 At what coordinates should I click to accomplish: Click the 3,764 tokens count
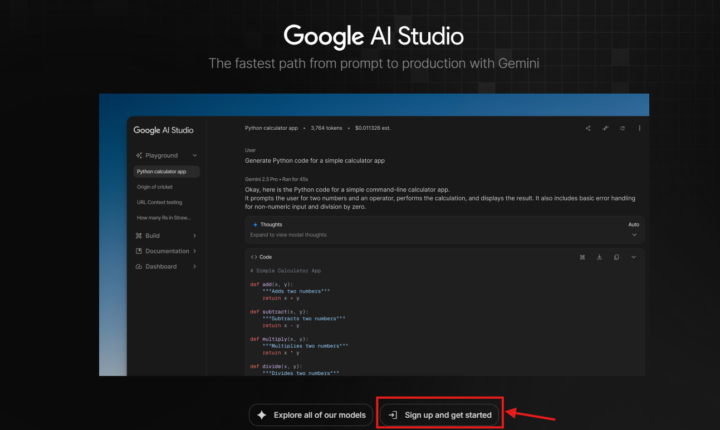pos(326,128)
